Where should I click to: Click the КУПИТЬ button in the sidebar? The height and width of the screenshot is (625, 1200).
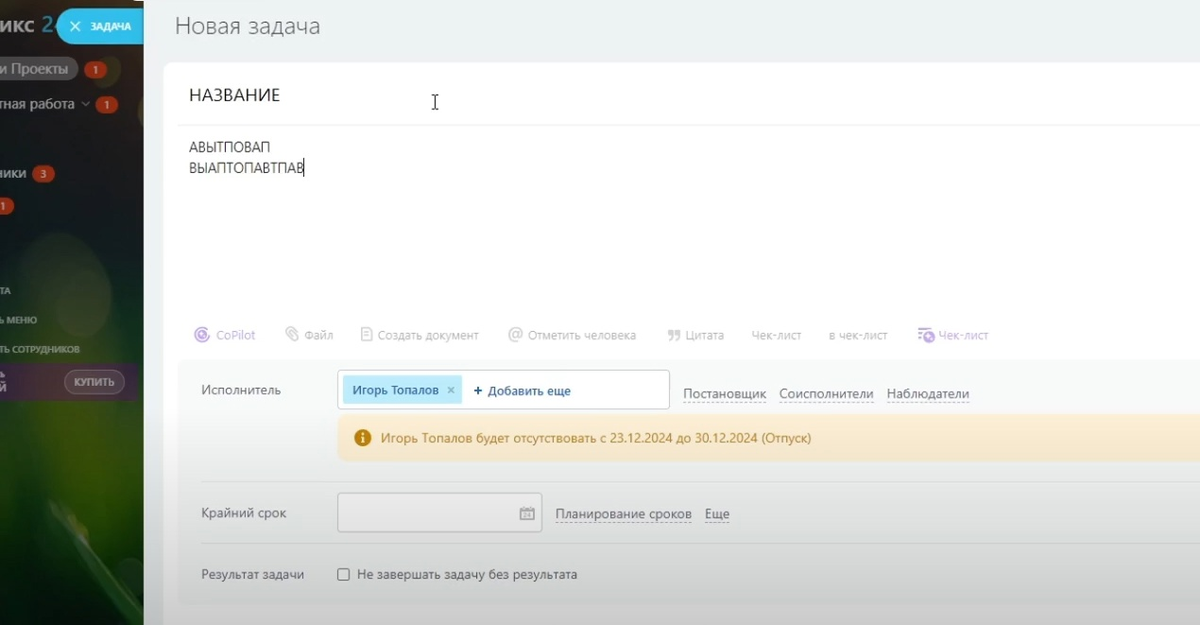(x=94, y=382)
